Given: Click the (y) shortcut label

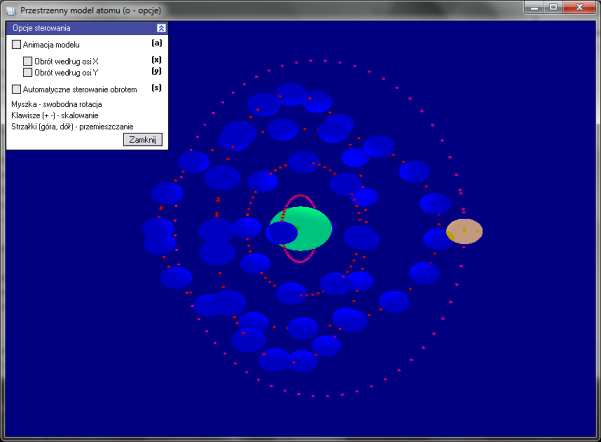Looking at the screenshot, I should 156,71.
